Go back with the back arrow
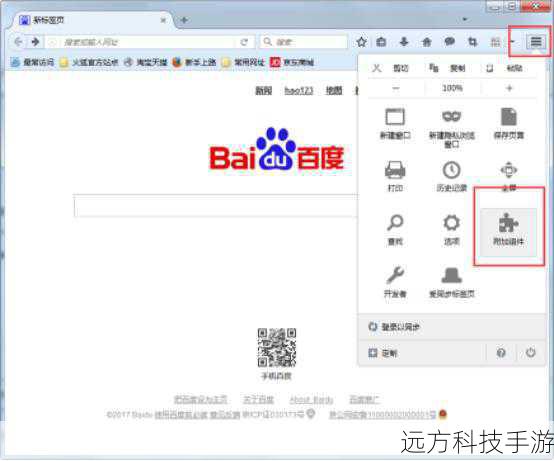 pyautogui.click(x=18, y=42)
